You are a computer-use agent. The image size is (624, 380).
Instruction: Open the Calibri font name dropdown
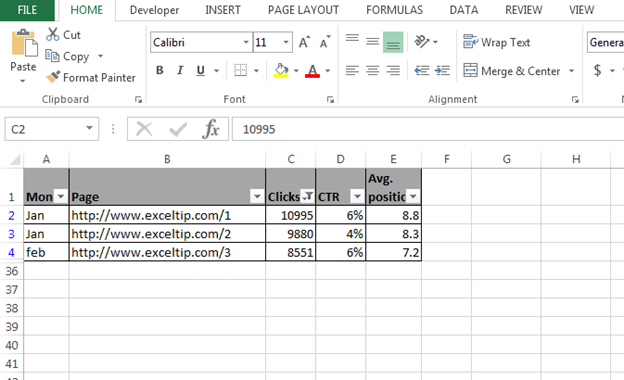[x=246, y=42]
